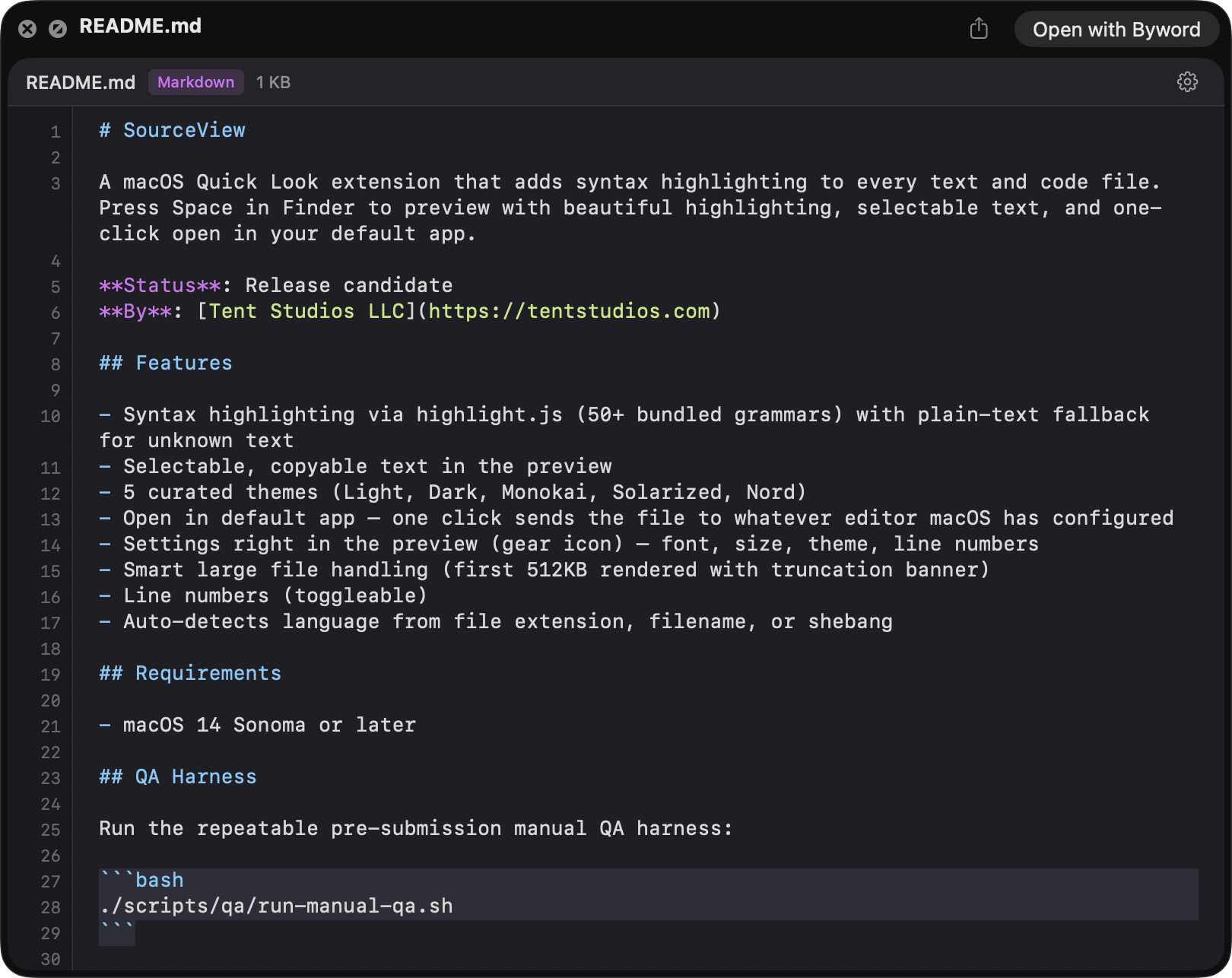Click the 'Release candidate' status text

click(349, 285)
